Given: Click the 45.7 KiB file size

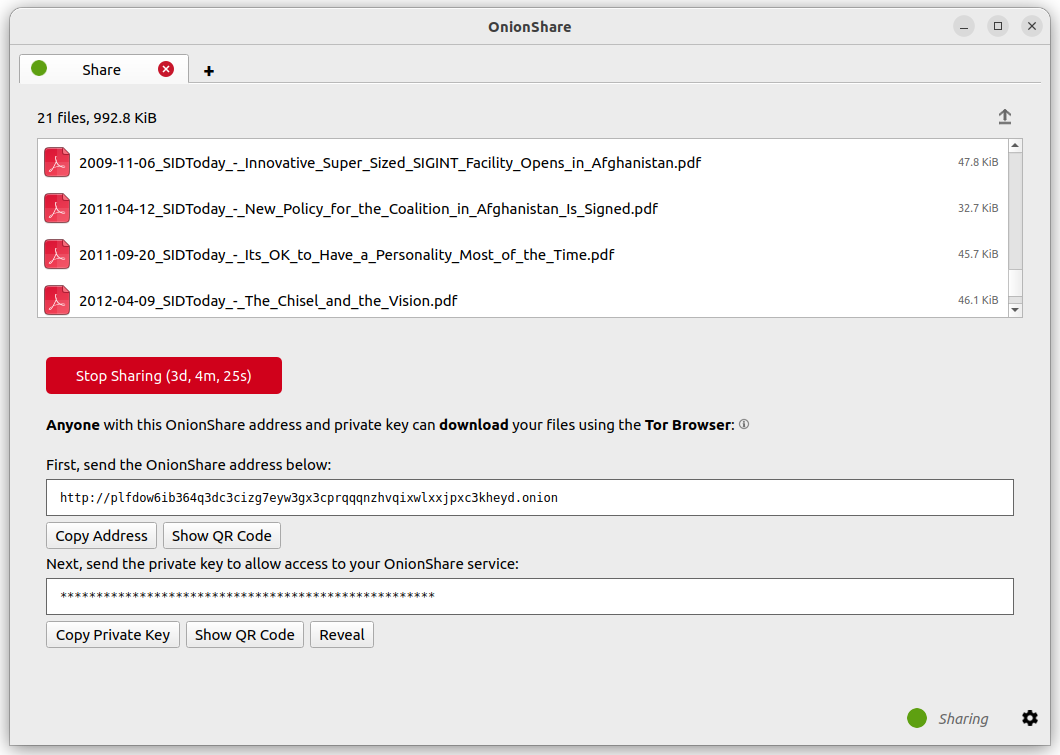Looking at the screenshot, I should (x=978, y=254).
